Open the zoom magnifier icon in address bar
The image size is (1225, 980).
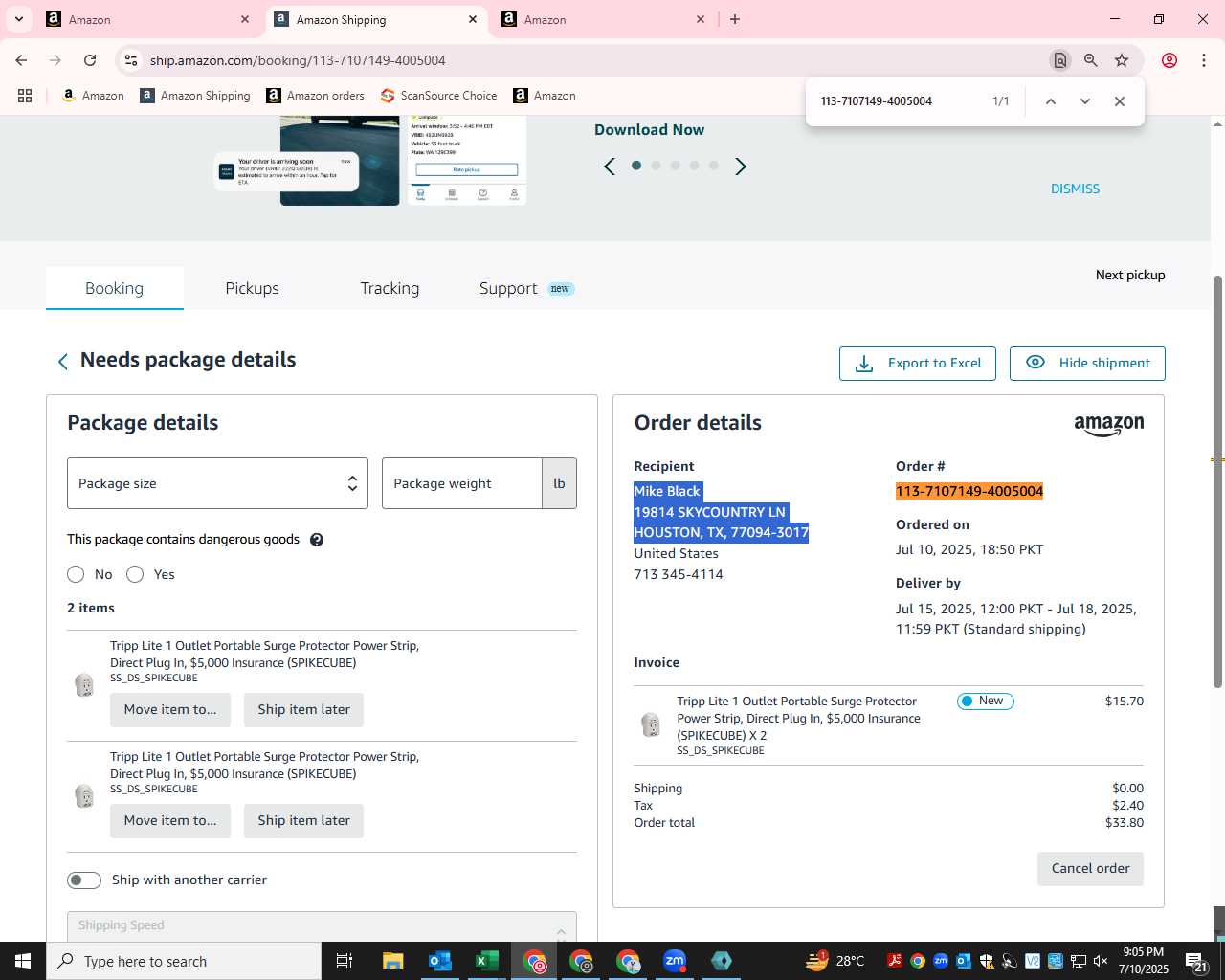[x=1090, y=60]
